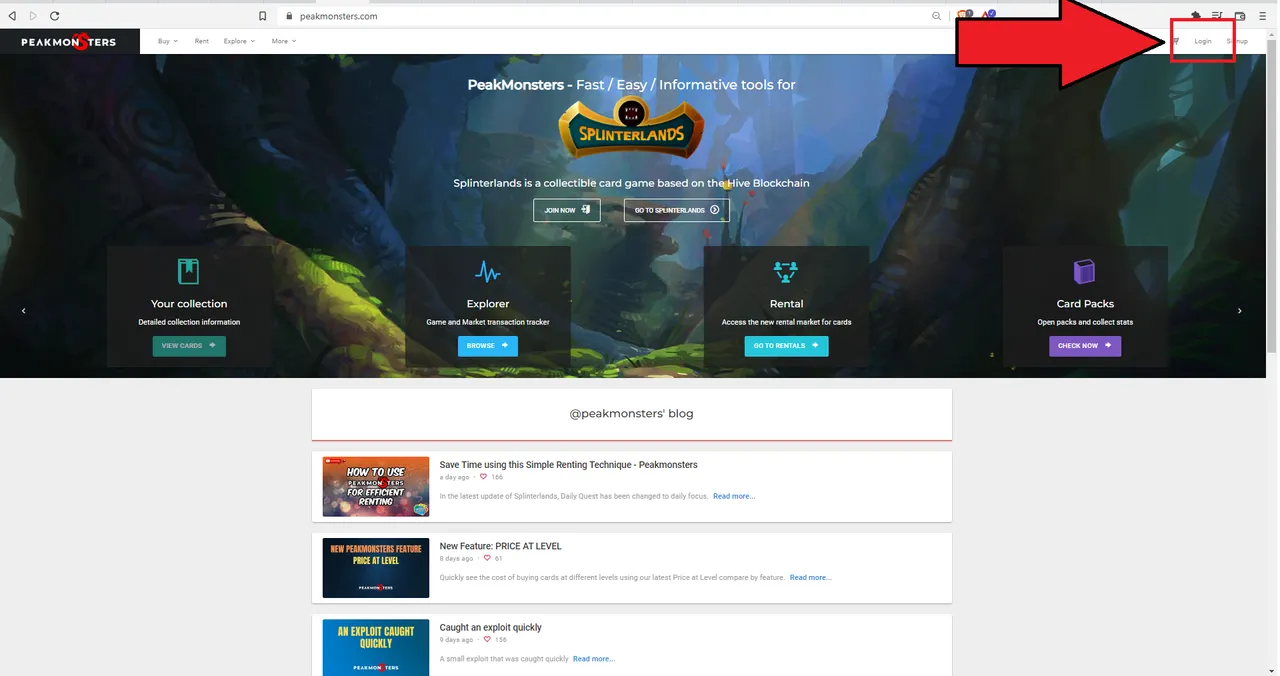Click the Splinterlands logo banner
This screenshot has height=676, width=1280.
coord(631,128)
